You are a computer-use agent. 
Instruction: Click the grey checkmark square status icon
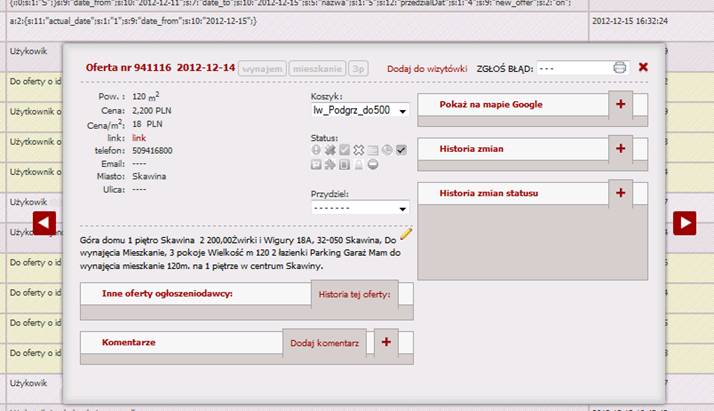[344, 150]
